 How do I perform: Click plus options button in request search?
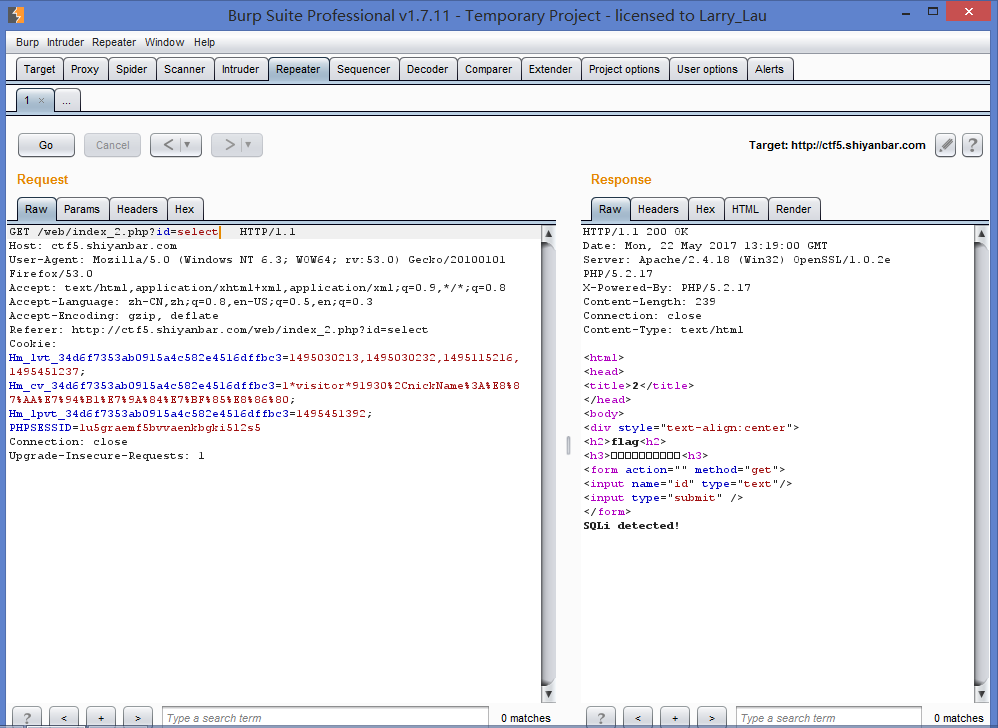pyautogui.click(x=100, y=718)
